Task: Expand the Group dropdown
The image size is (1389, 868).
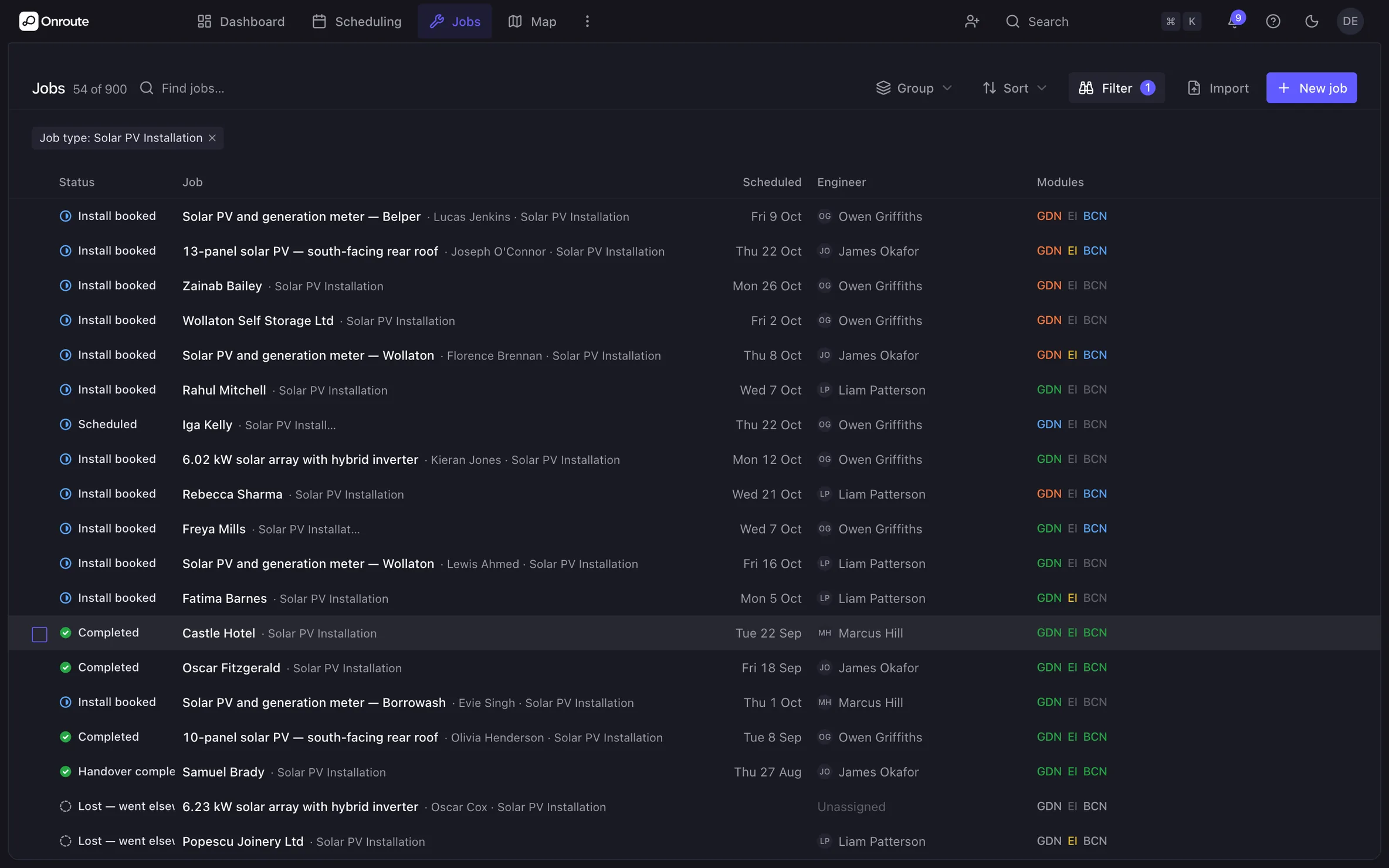Action: point(914,88)
